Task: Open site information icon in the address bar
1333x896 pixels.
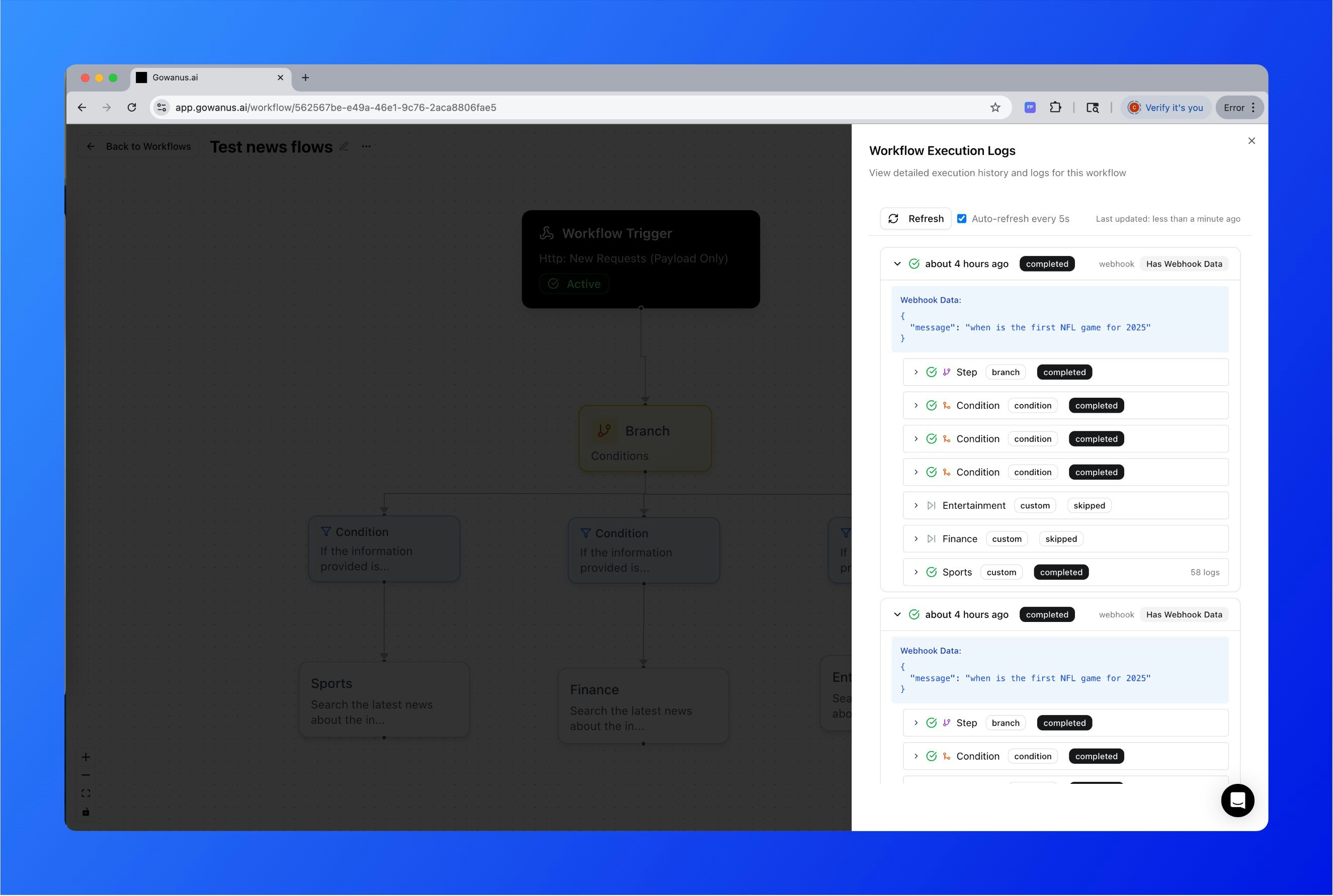Action: (162, 108)
